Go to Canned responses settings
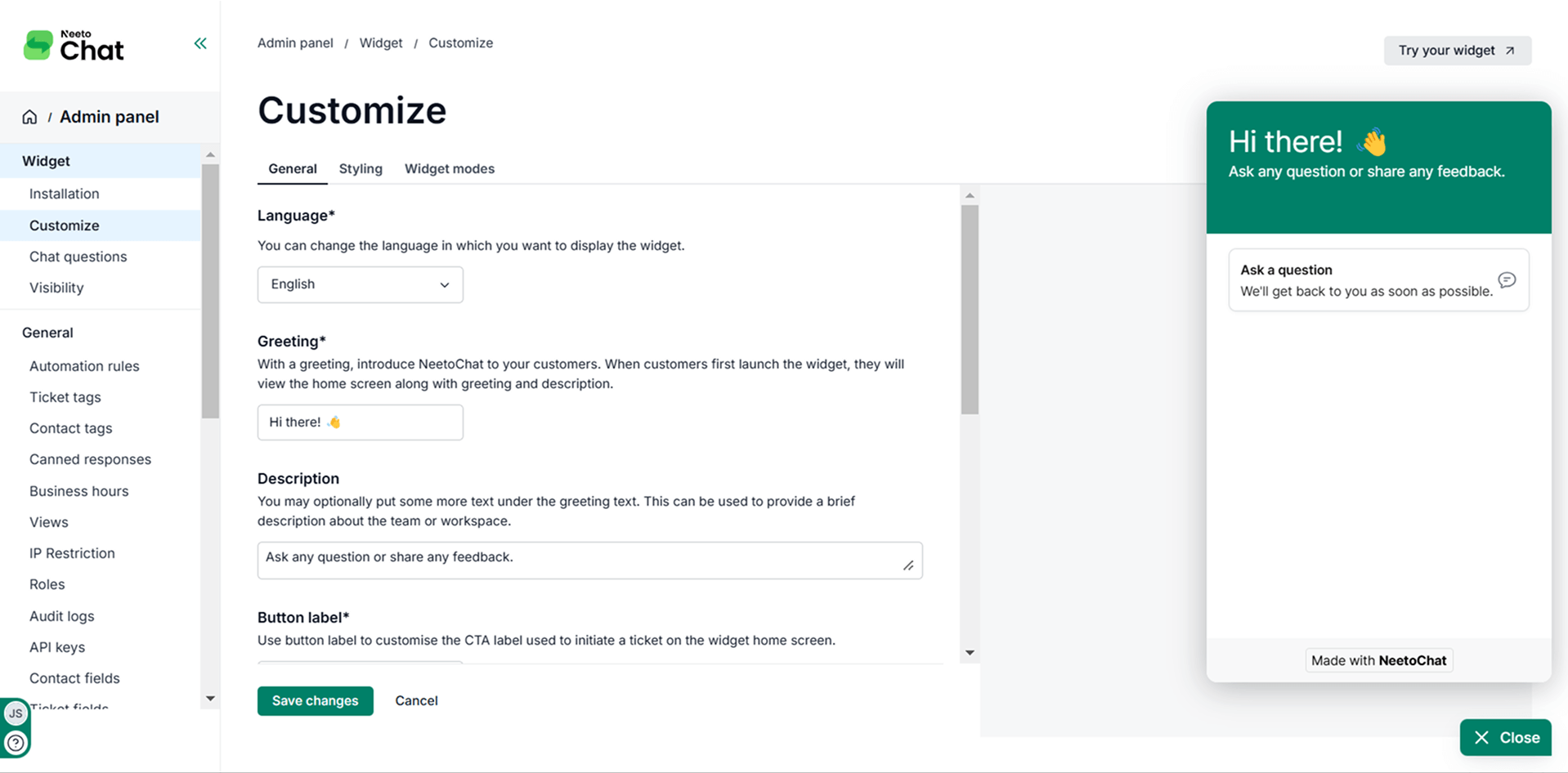 click(90, 459)
